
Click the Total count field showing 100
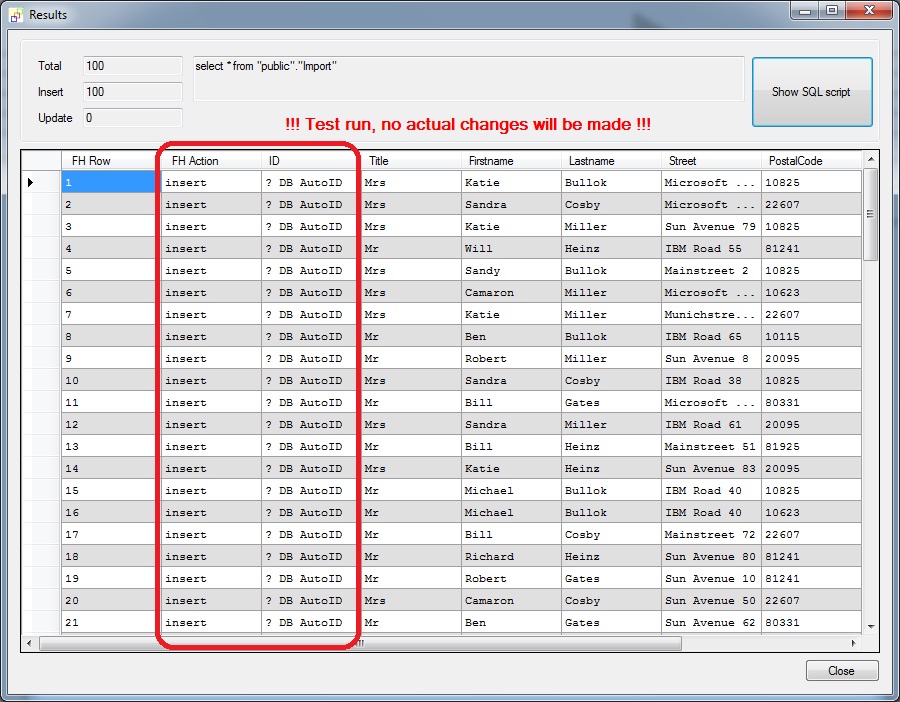click(131, 66)
